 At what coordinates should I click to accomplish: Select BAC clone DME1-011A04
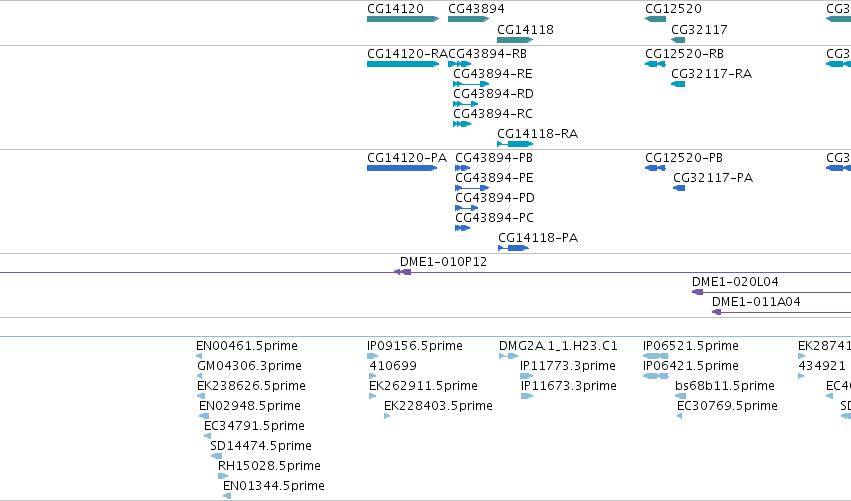tap(756, 302)
